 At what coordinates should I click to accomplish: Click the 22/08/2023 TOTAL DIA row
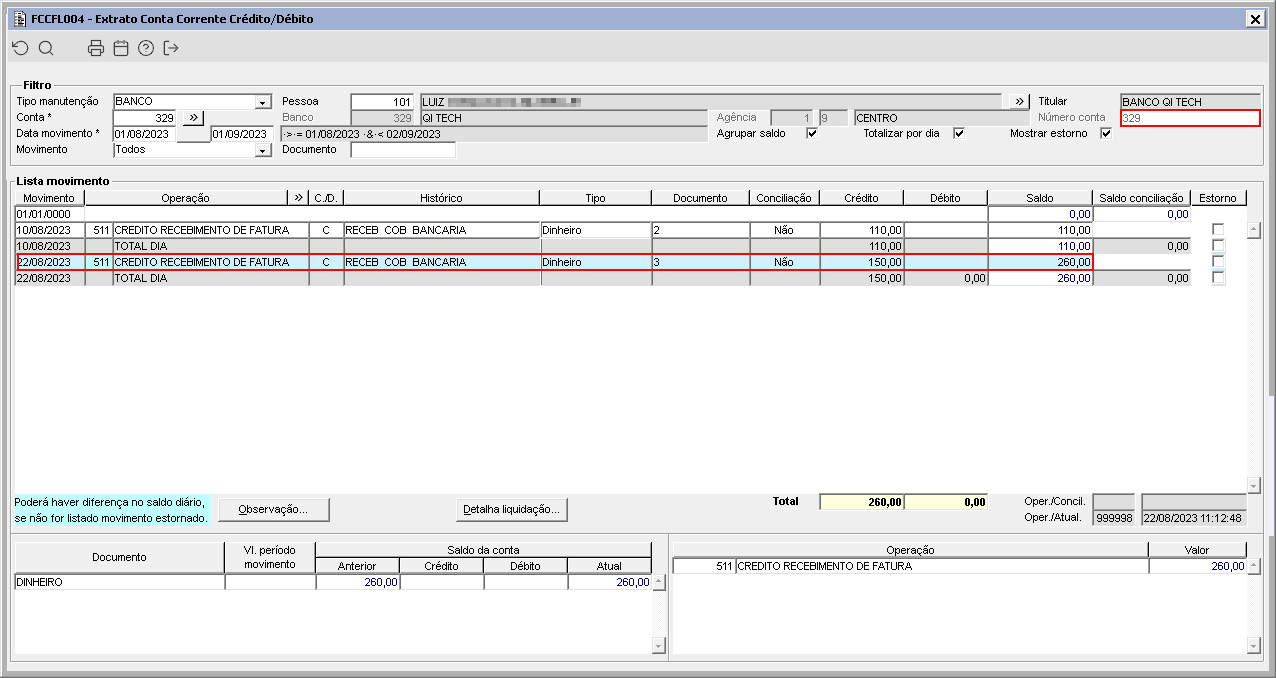pyautogui.click(x=602, y=278)
